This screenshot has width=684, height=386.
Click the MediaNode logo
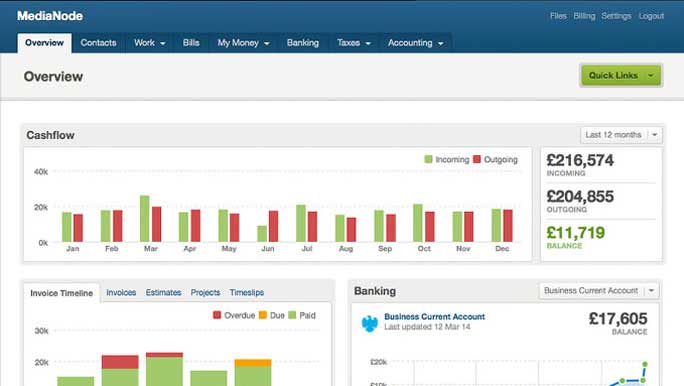coord(50,16)
